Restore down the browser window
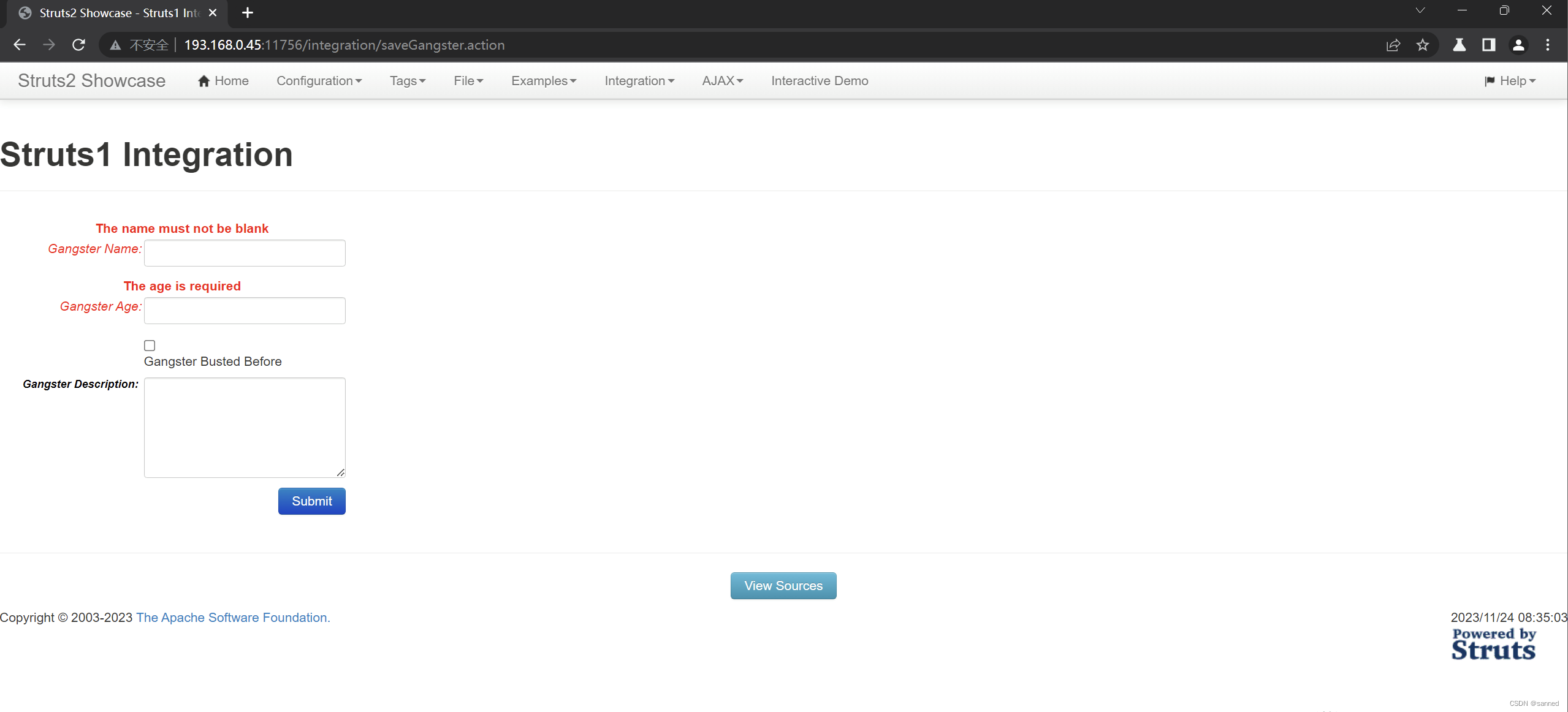 (1504, 10)
